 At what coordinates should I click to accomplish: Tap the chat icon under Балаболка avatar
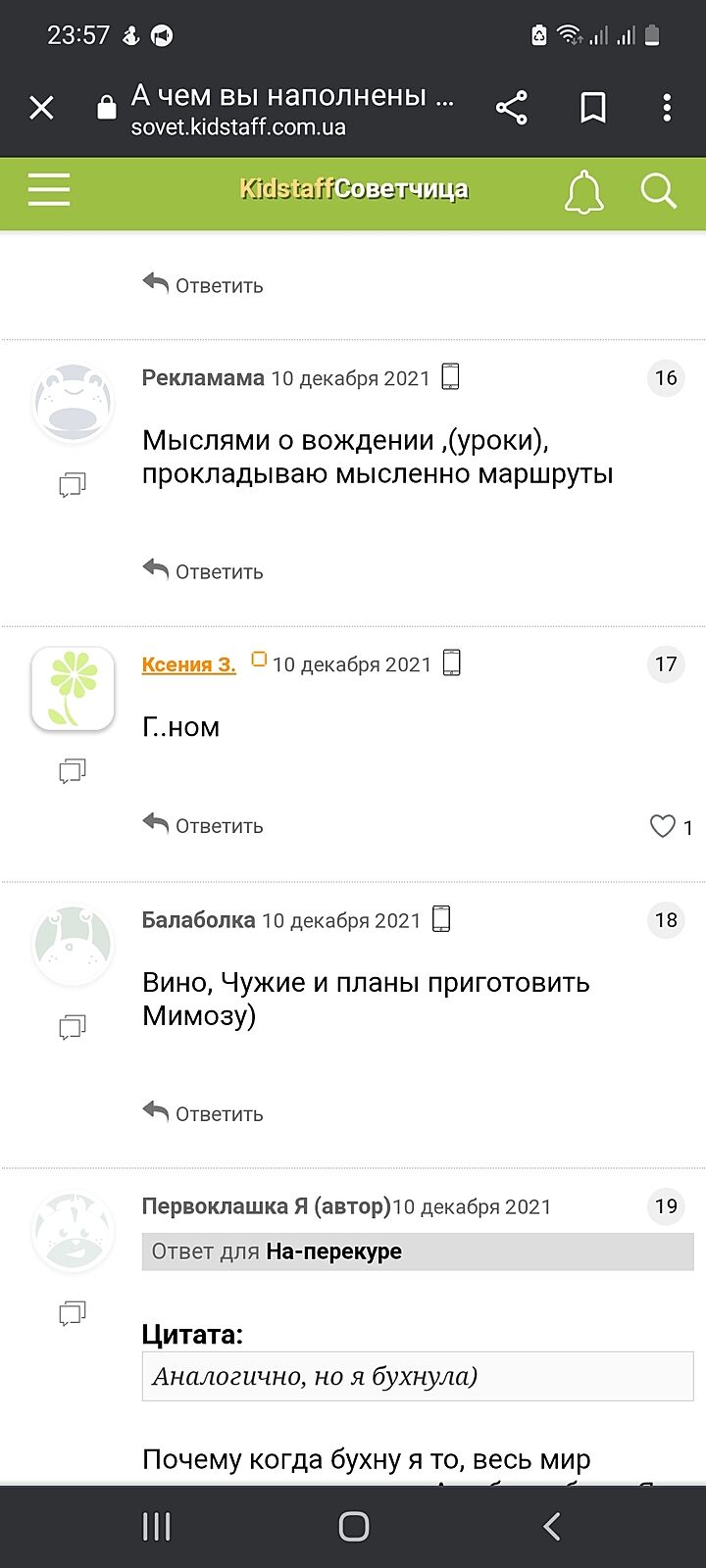tap(73, 1026)
